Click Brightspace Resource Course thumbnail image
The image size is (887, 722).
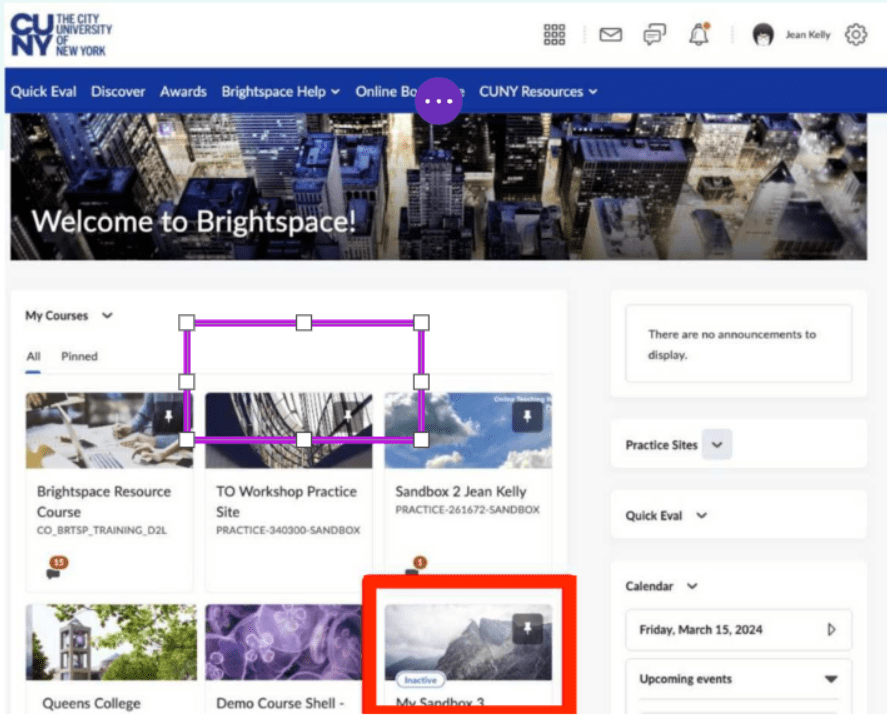[x=109, y=431]
